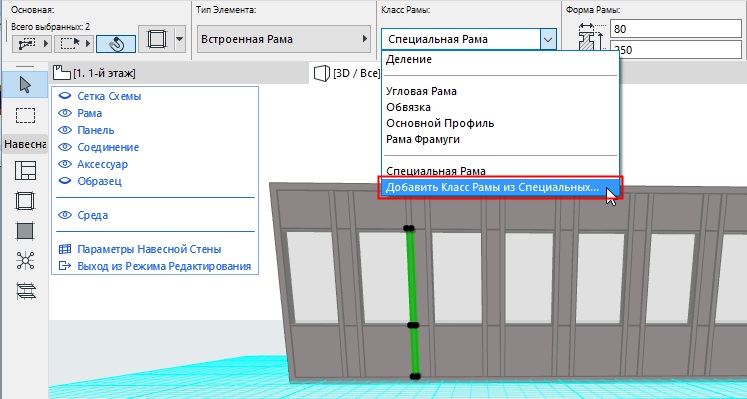Click the Аксессуар link in edit panel

[102, 165]
